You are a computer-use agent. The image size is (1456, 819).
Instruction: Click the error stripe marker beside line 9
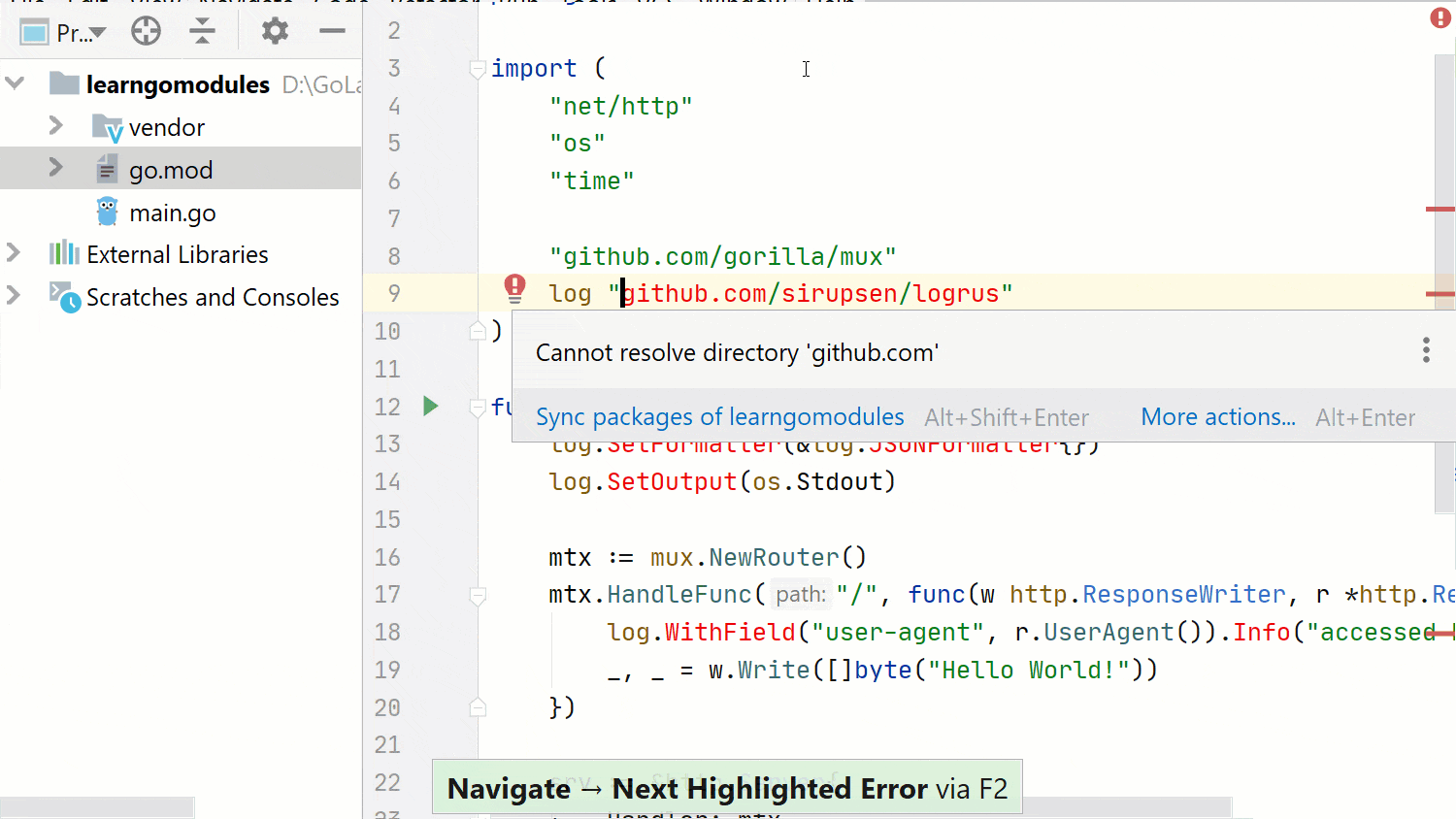click(x=1439, y=293)
